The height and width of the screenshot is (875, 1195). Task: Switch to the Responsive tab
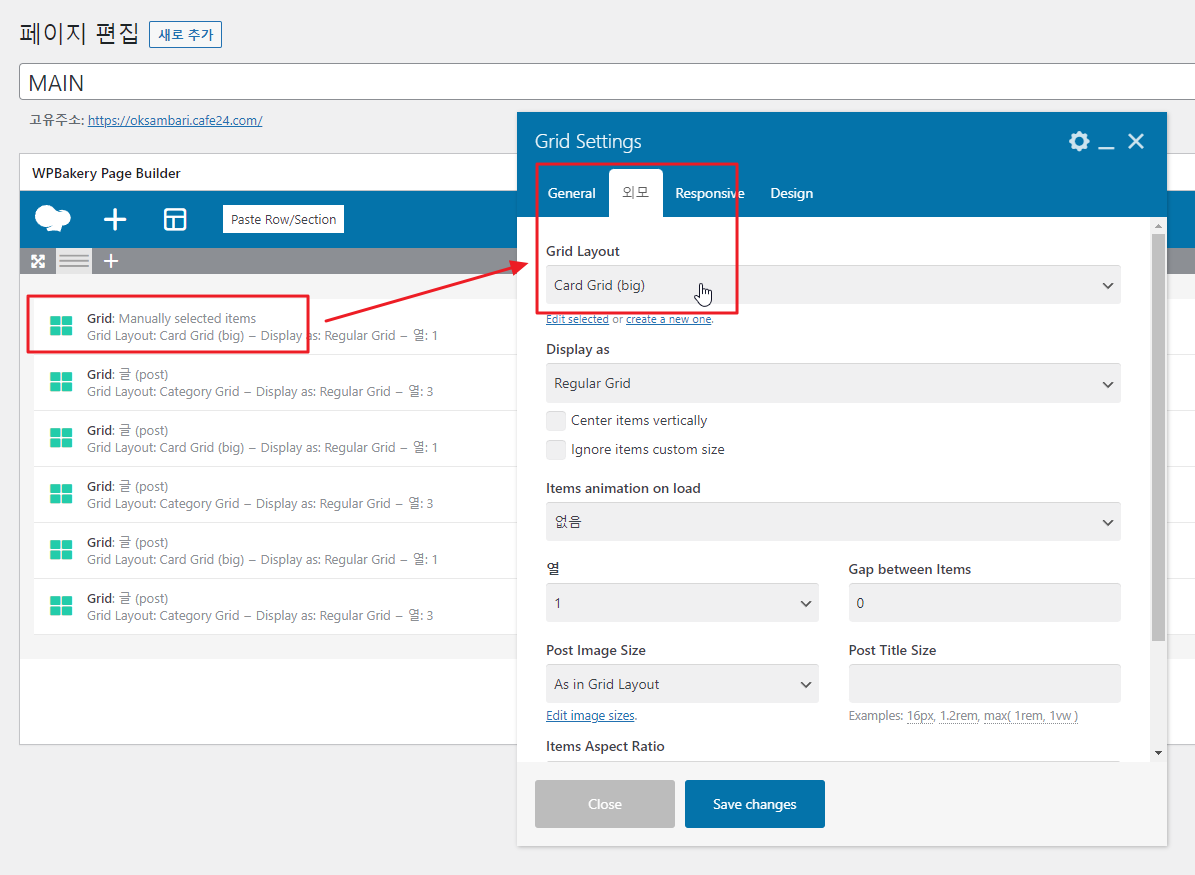click(710, 194)
